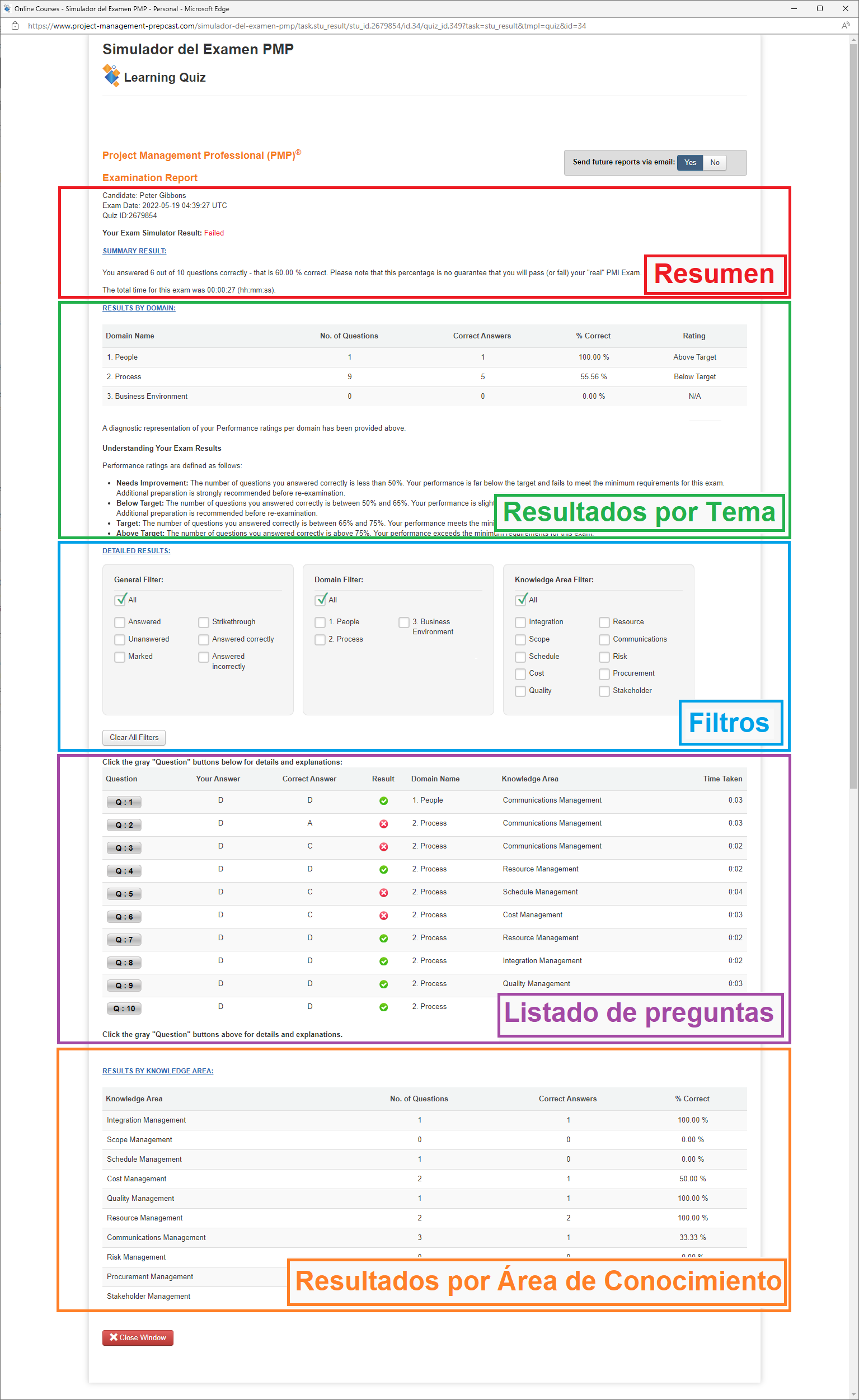Click the 'Communications Management' row in knowledge area table
Screen dimensions: 859x1400
point(424,1237)
